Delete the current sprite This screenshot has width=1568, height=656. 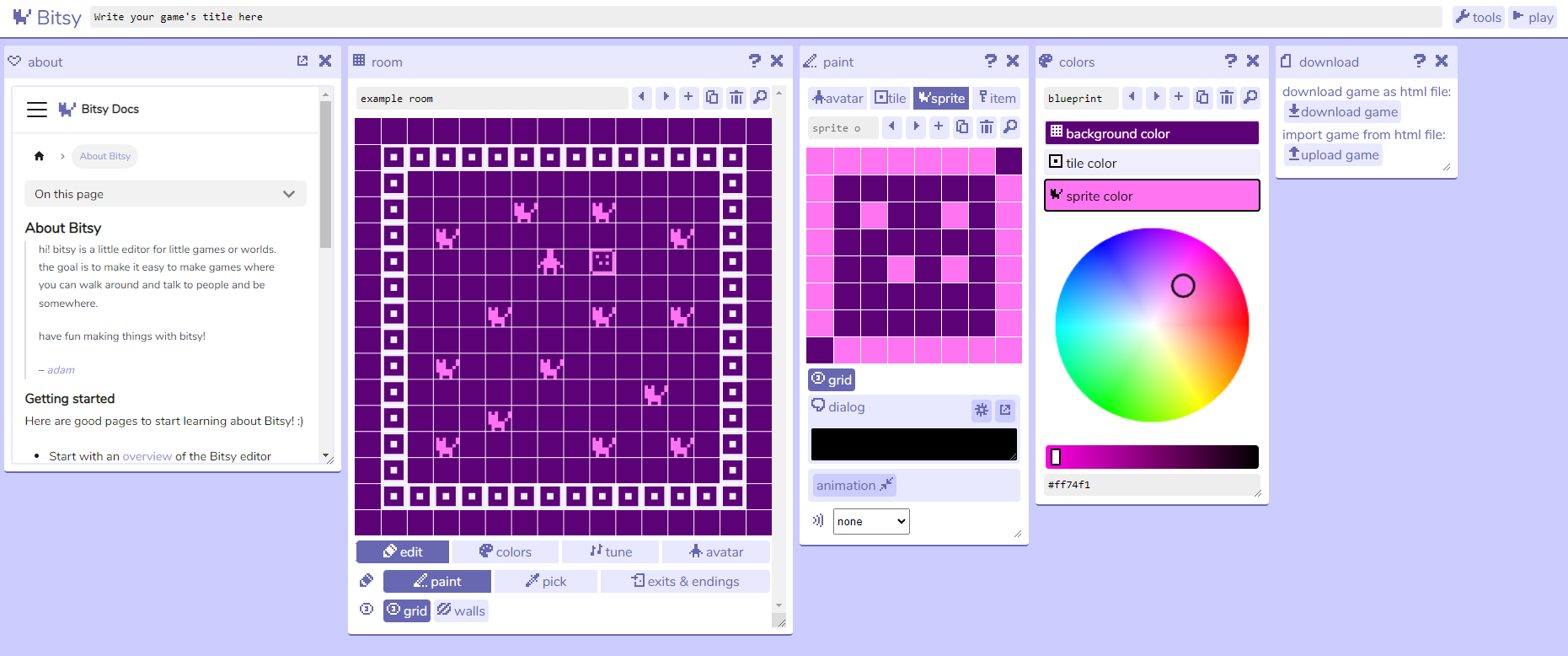(x=986, y=126)
